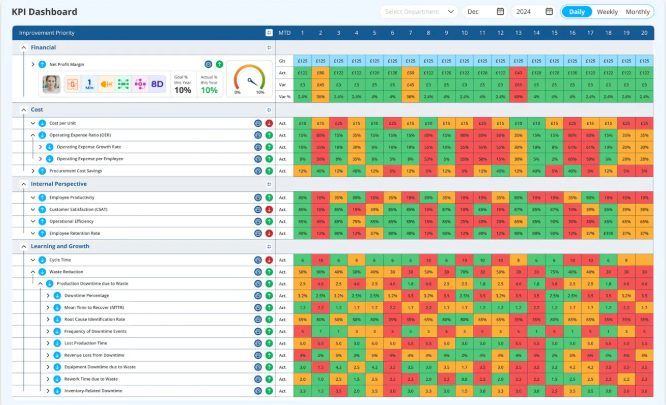Viewport: 666px width, 405px height.
Task: Click the green up-arrow status icon for Net Profit Margin
Action: pyautogui.click(x=219, y=63)
